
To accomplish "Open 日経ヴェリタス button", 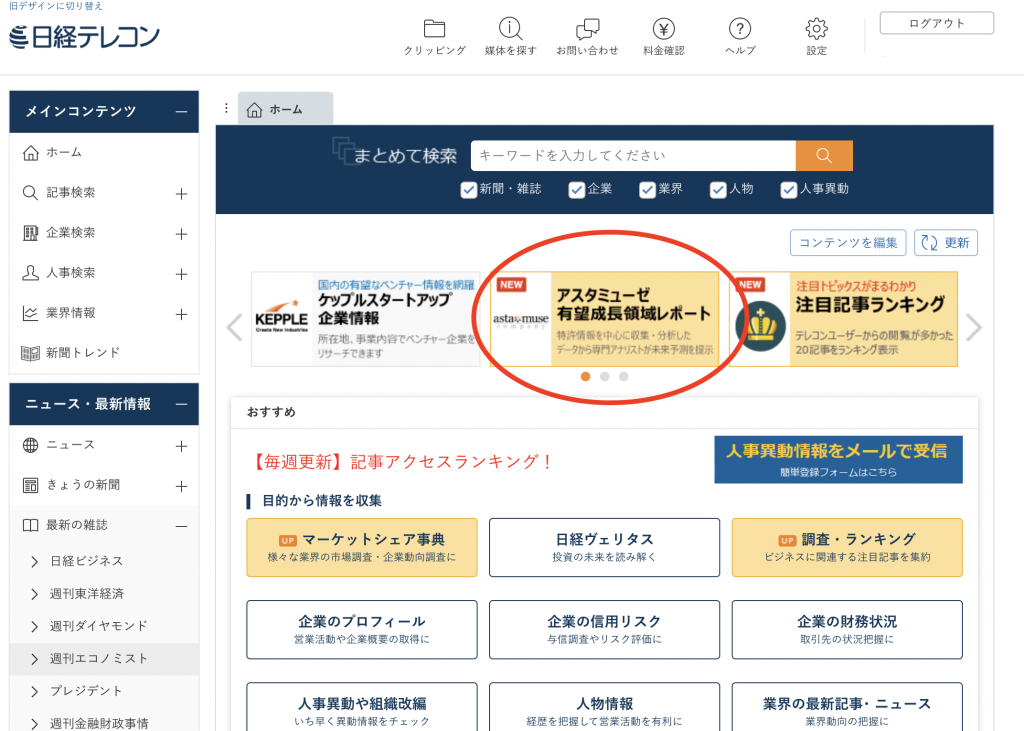I will point(604,547).
